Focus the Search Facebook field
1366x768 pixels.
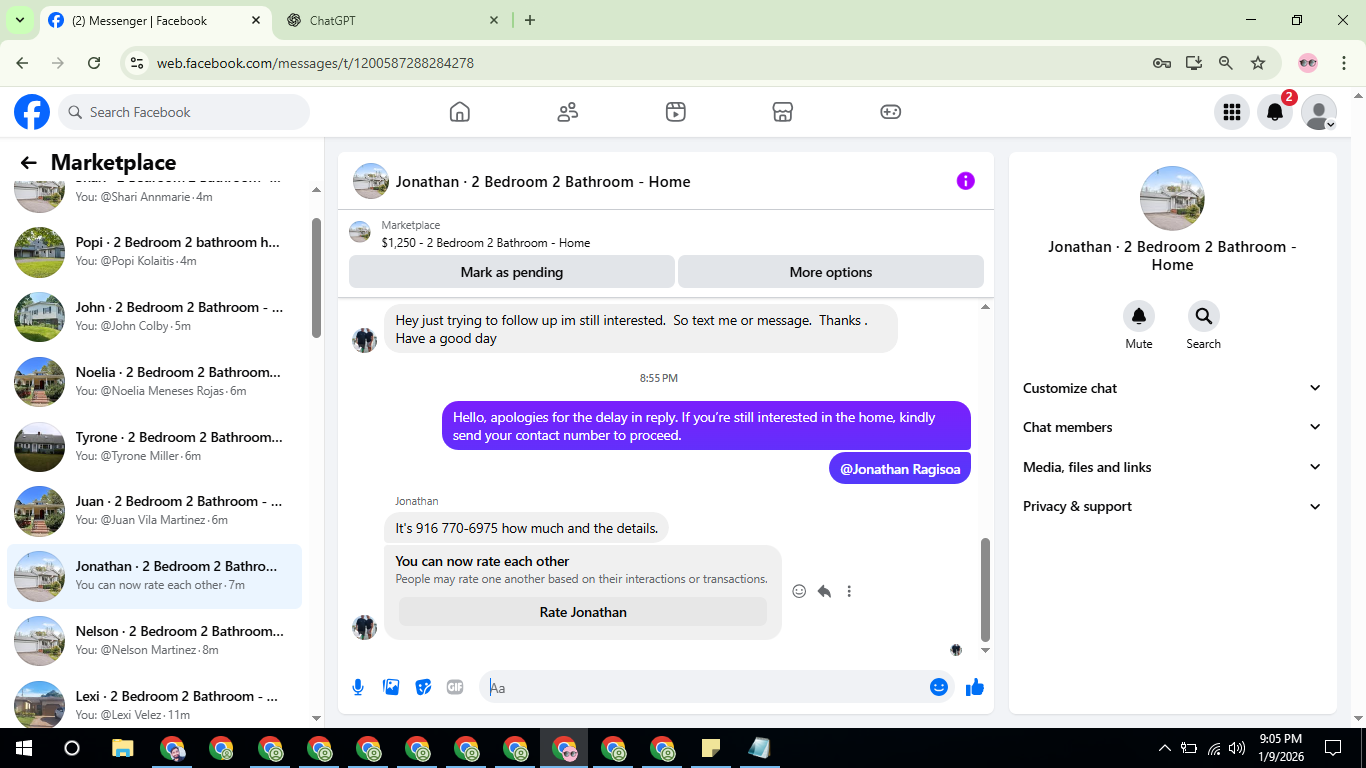[184, 112]
